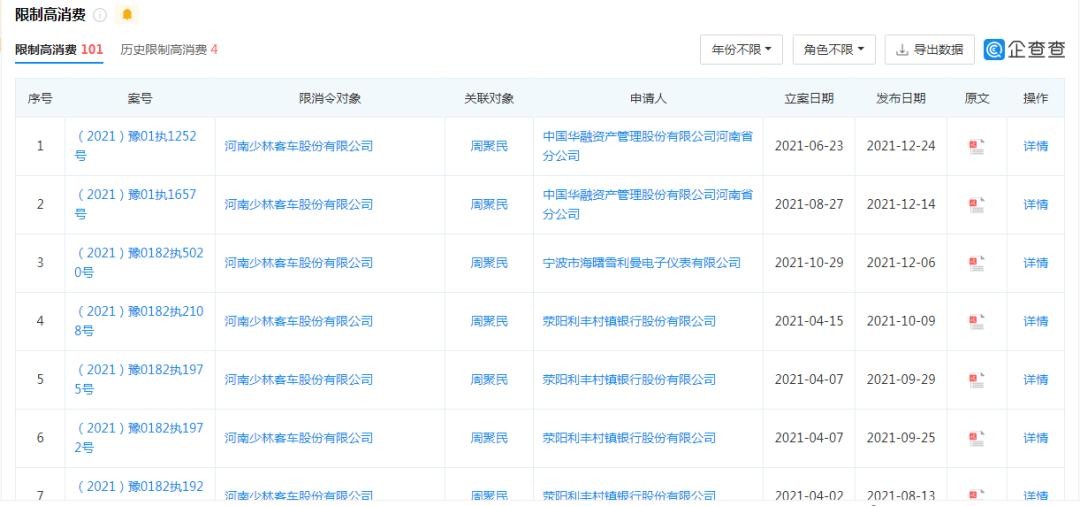Click the 企查查 logo
Viewport: 1080px width, 506px height.
pyautogui.click(x=1024, y=49)
